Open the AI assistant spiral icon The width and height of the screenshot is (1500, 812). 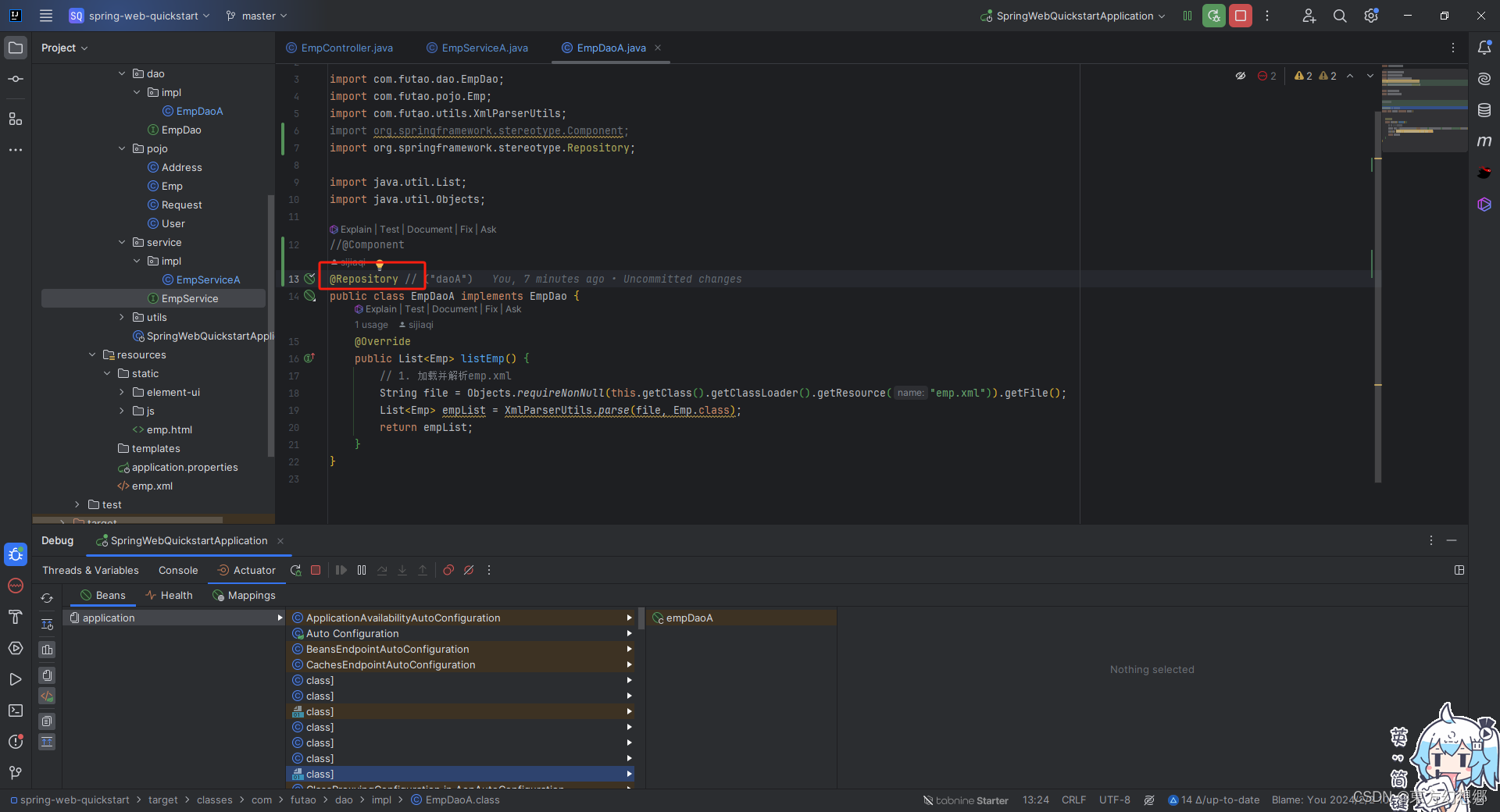[x=1484, y=79]
